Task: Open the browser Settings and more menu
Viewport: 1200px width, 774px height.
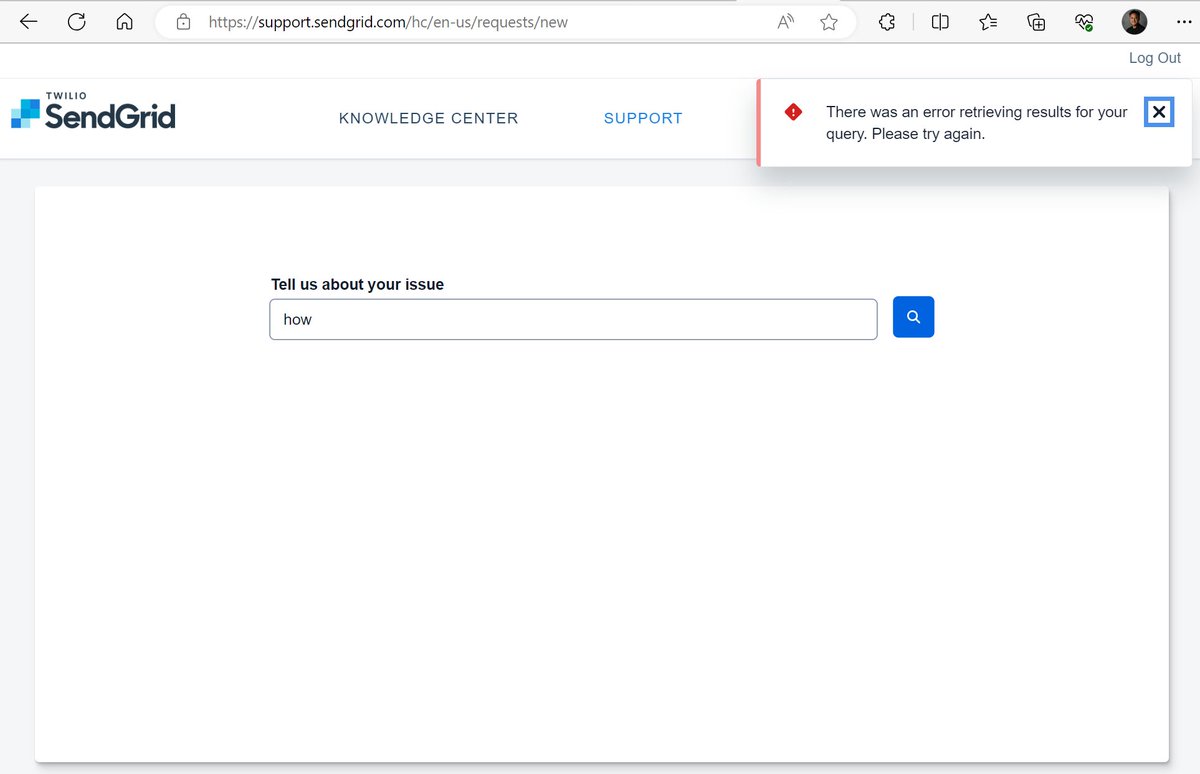Action: [1184, 22]
